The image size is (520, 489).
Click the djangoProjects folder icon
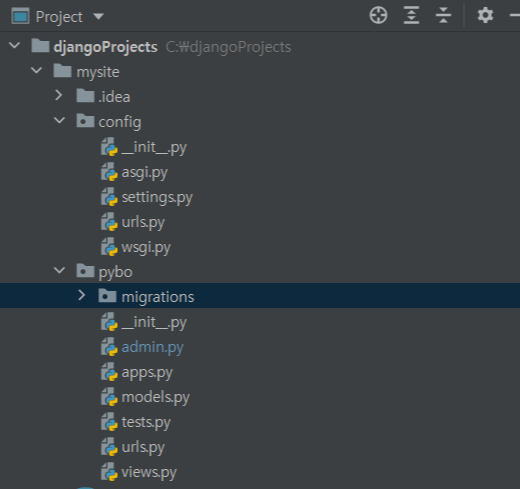point(40,46)
